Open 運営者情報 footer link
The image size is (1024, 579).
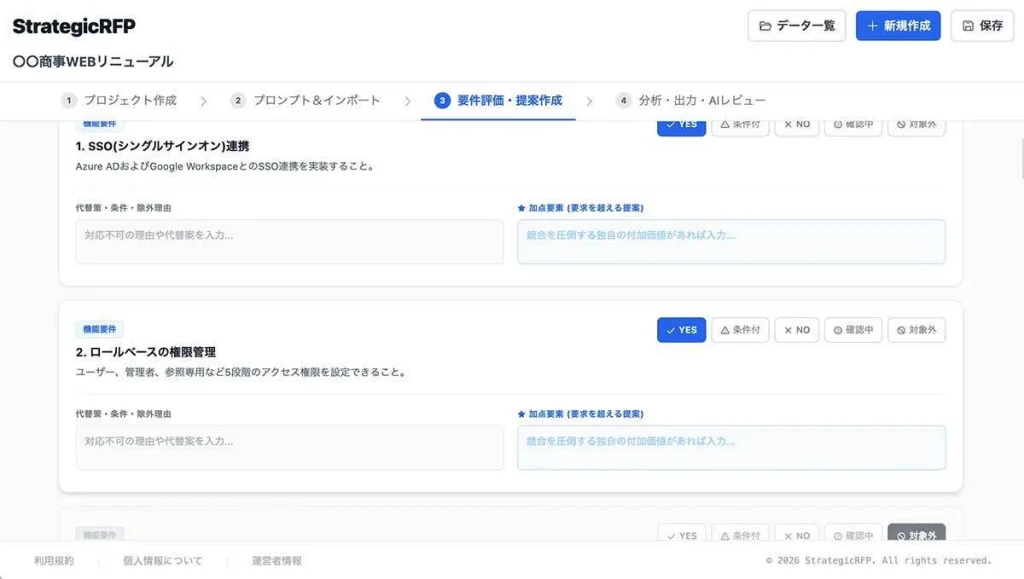pyautogui.click(x=277, y=561)
